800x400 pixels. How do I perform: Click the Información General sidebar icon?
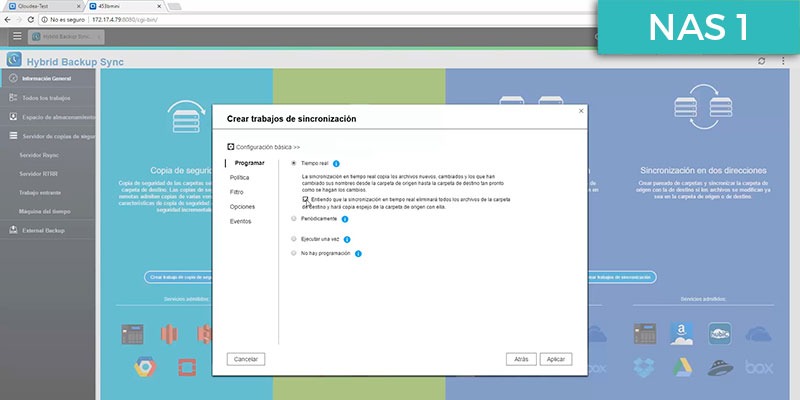(14, 79)
